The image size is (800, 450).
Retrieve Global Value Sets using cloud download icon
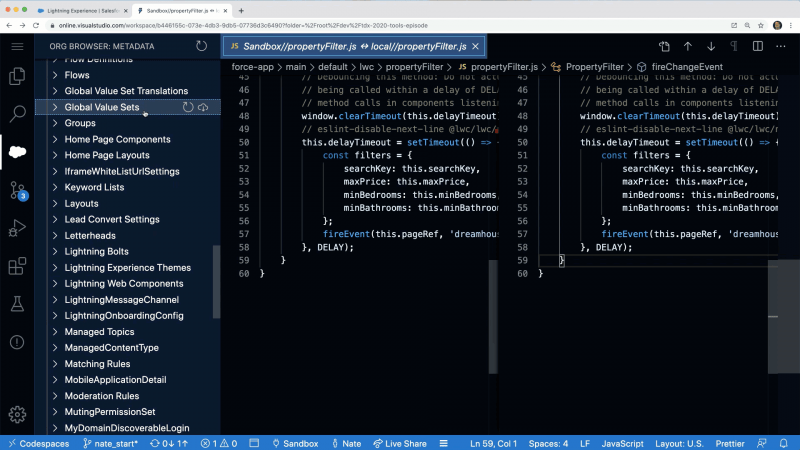tap(204, 107)
